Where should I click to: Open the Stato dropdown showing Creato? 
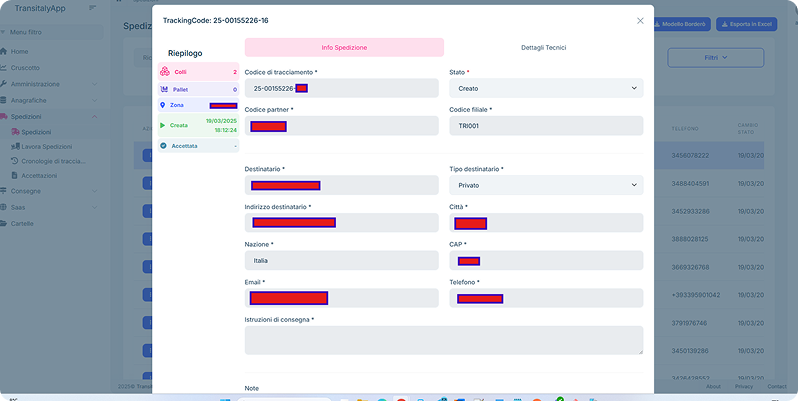point(545,88)
